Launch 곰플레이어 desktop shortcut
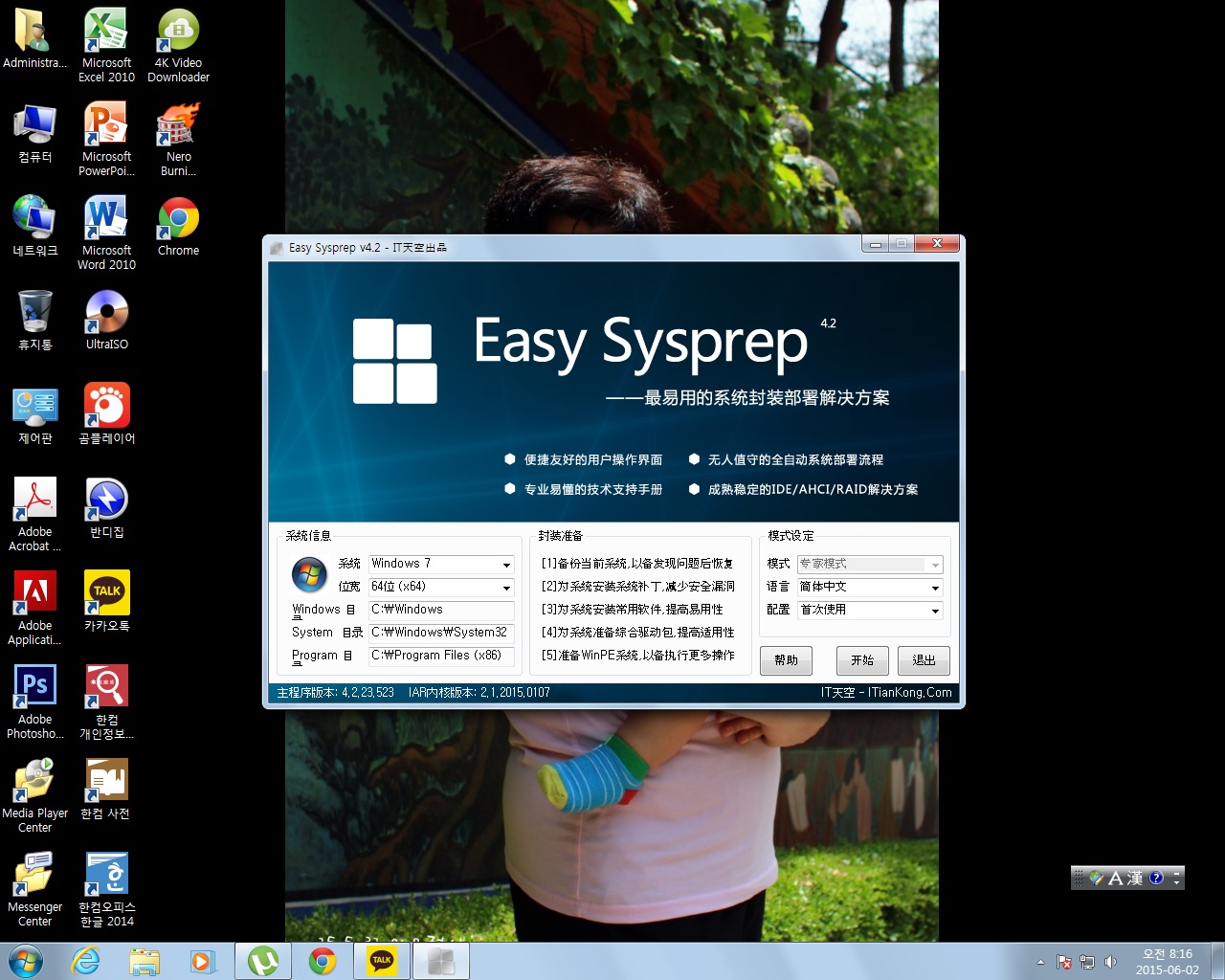Screen dimensions: 1225x980 106,413
